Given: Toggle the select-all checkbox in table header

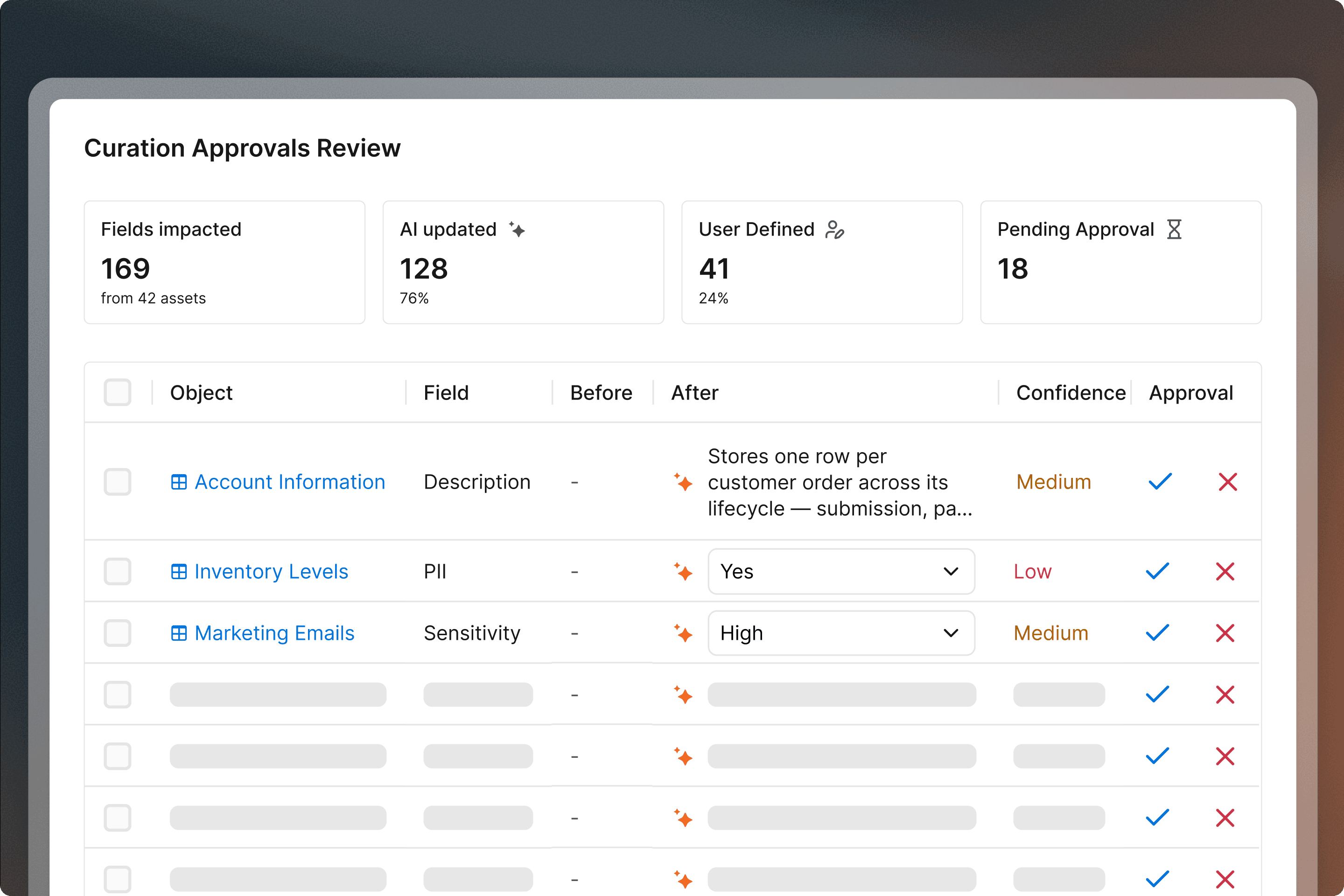Looking at the screenshot, I should (x=117, y=392).
